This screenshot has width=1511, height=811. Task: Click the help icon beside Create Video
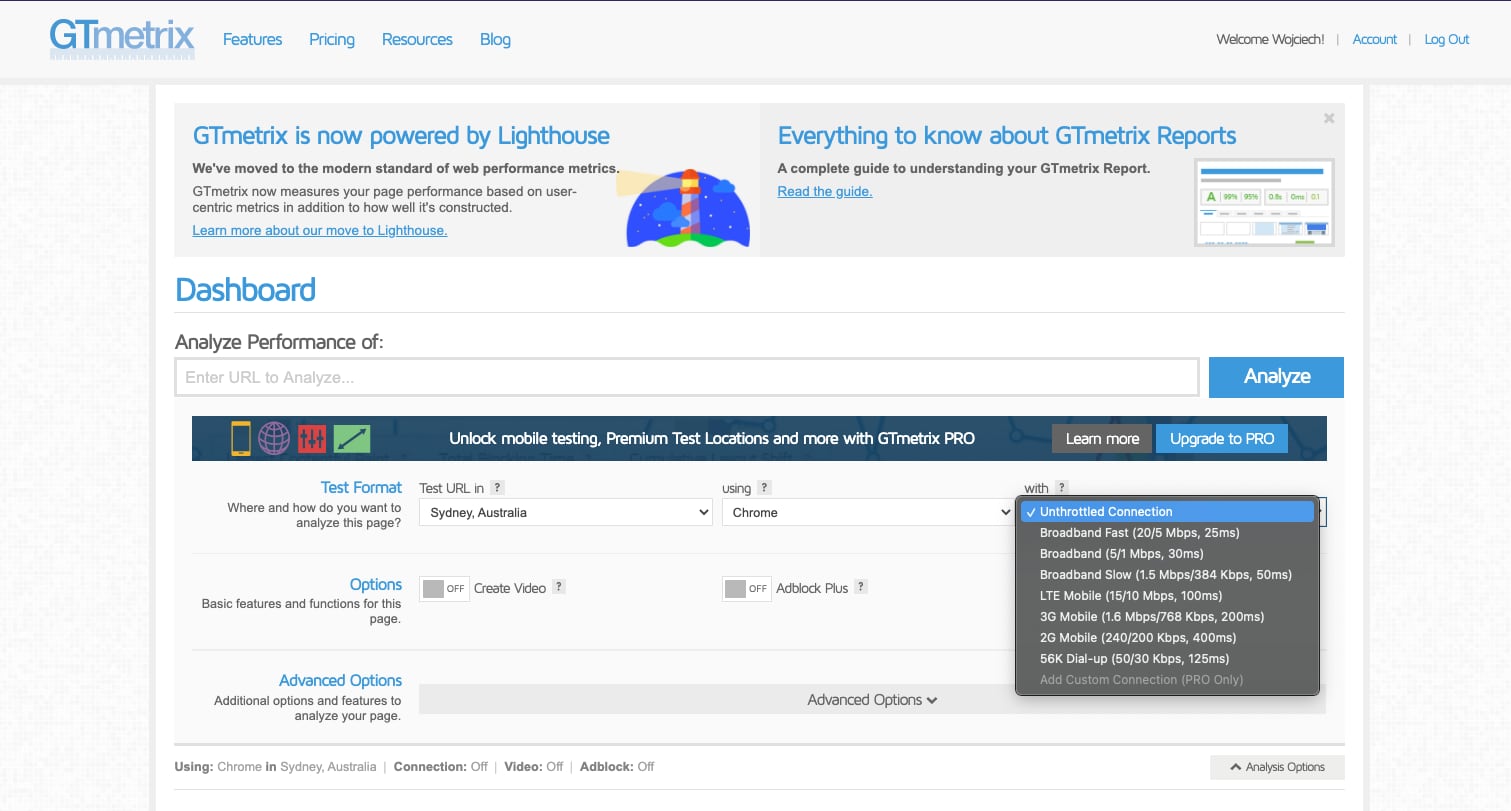(x=559, y=587)
